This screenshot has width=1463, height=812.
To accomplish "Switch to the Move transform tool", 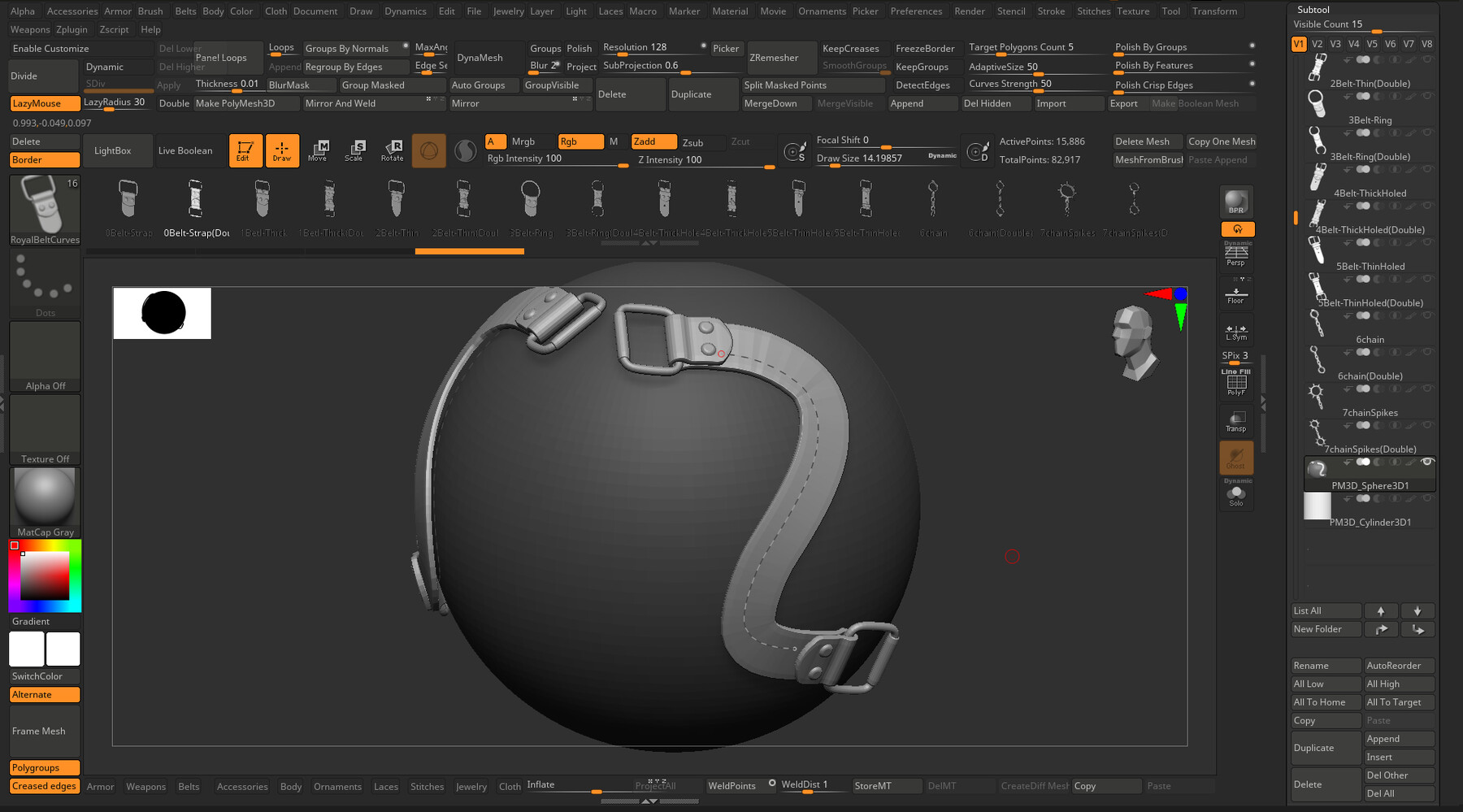I will pos(318,150).
